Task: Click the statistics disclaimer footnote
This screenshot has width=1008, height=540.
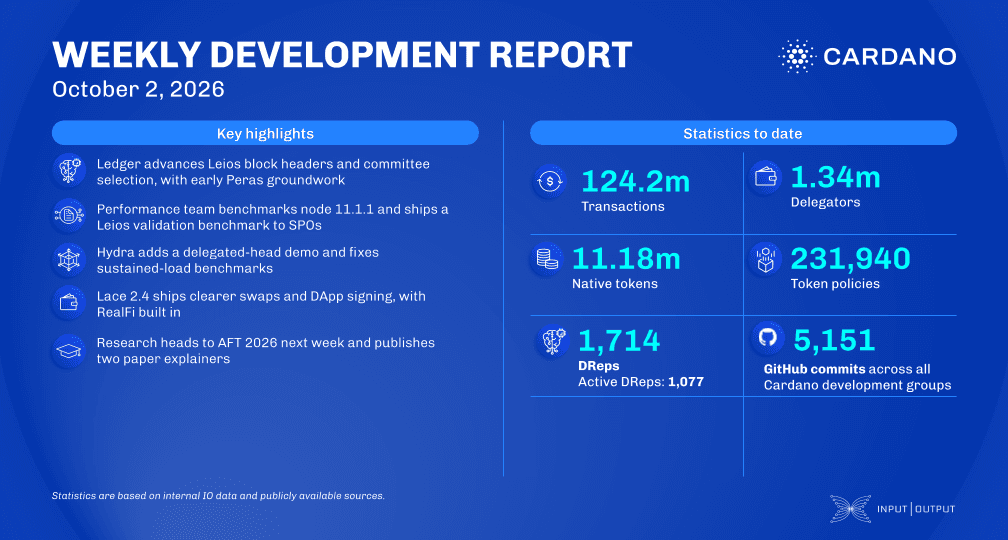Action: pyautogui.click(x=219, y=496)
